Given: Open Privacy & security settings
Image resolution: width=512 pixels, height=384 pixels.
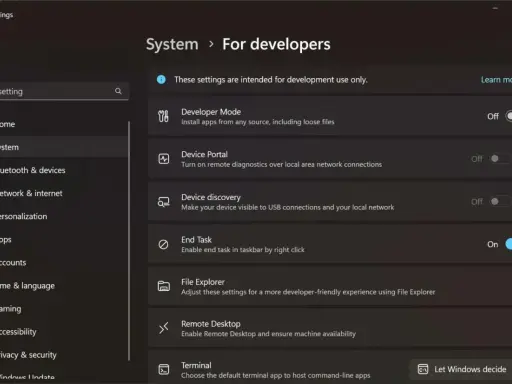Looking at the screenshot, I should [63, 355].
